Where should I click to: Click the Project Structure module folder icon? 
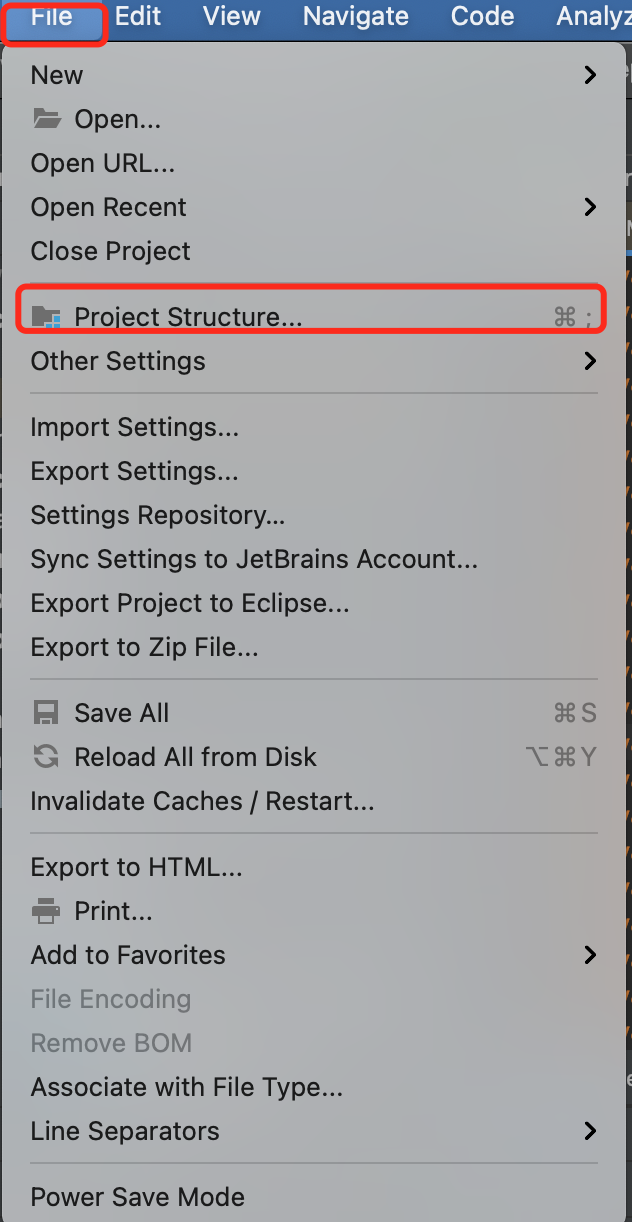pos(46,317)
